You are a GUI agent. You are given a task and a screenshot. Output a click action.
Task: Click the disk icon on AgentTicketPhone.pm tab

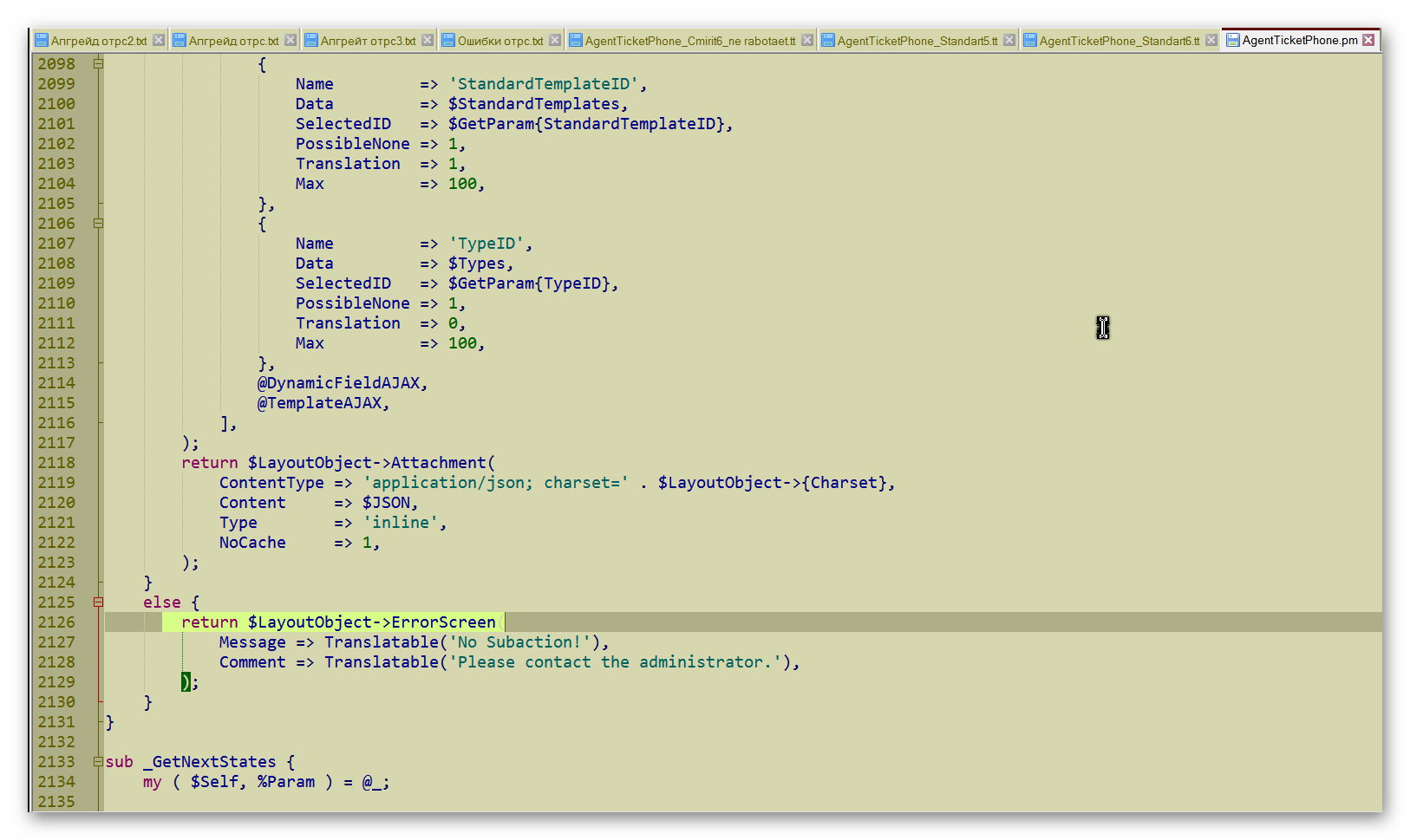[1232, 40]
